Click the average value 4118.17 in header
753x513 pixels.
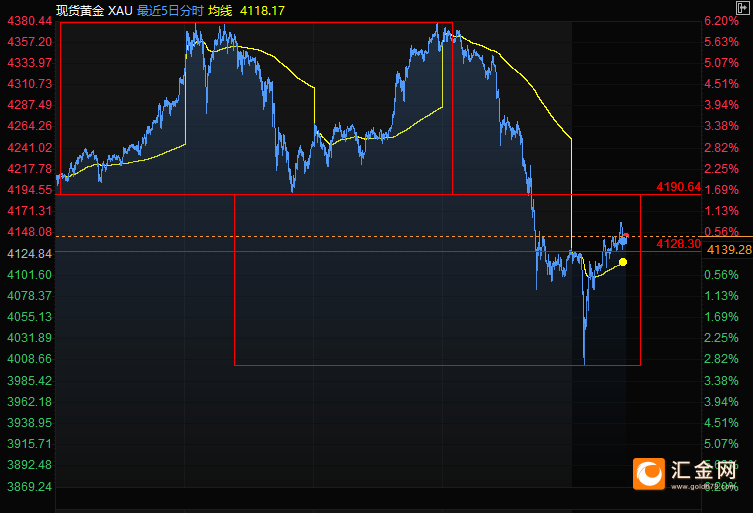tap(262, 10)
